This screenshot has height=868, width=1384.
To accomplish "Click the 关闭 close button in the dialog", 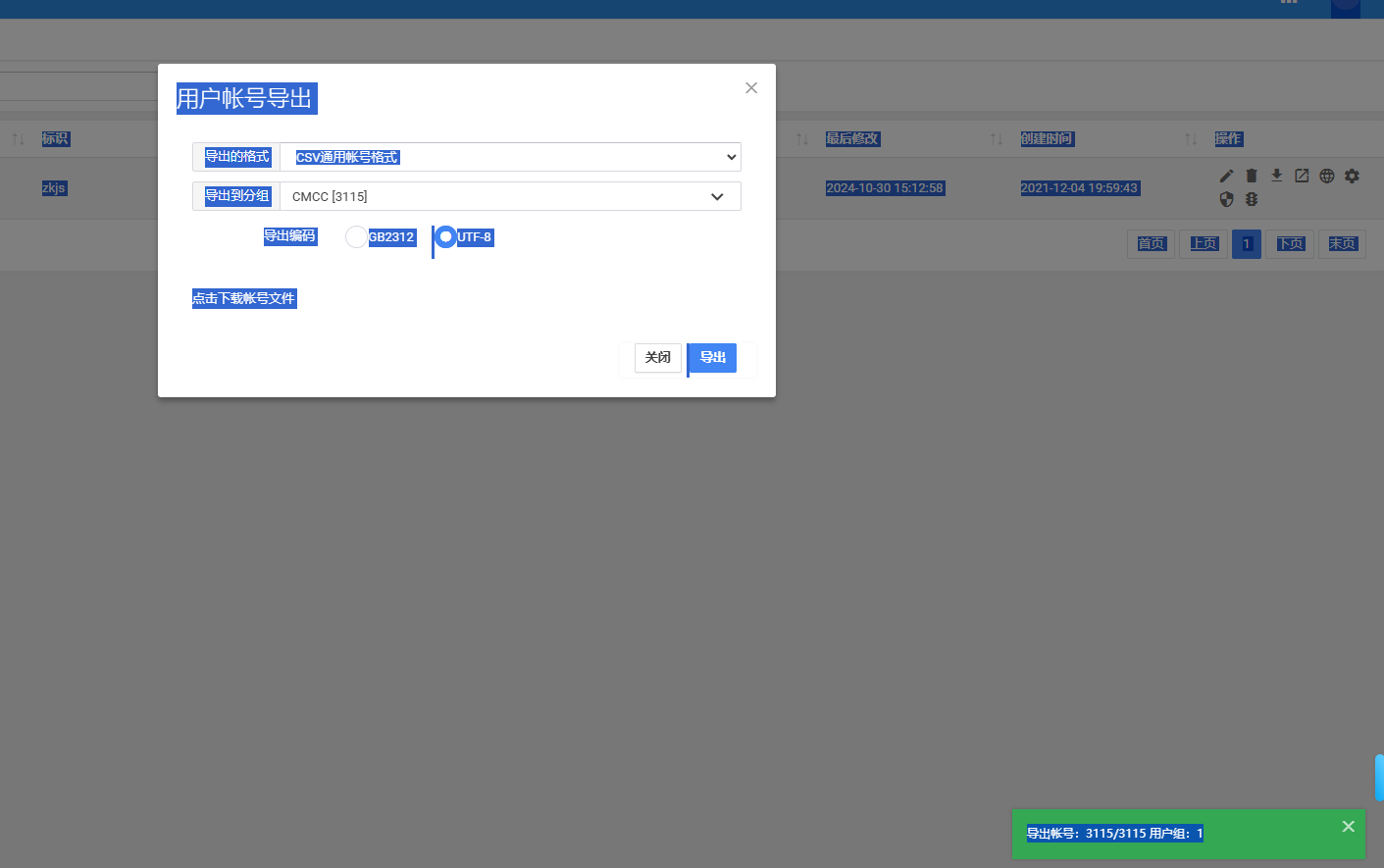I will [658, 358].
